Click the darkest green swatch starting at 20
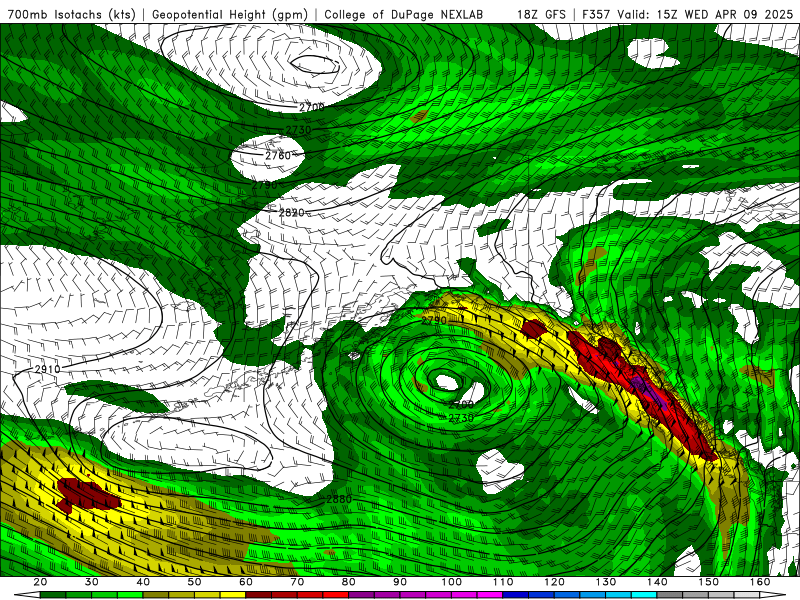This screenshot has width=800, height=600. pyautogui.click(x=53, y=595)
